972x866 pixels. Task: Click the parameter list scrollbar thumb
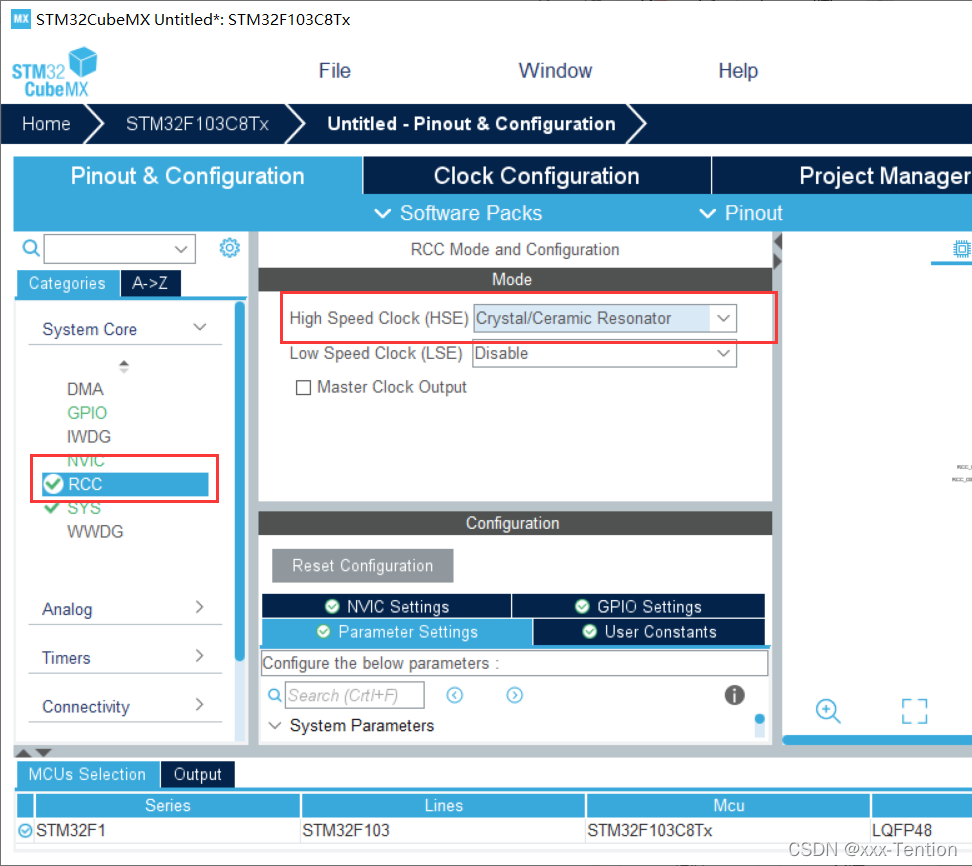coord(759,719)
